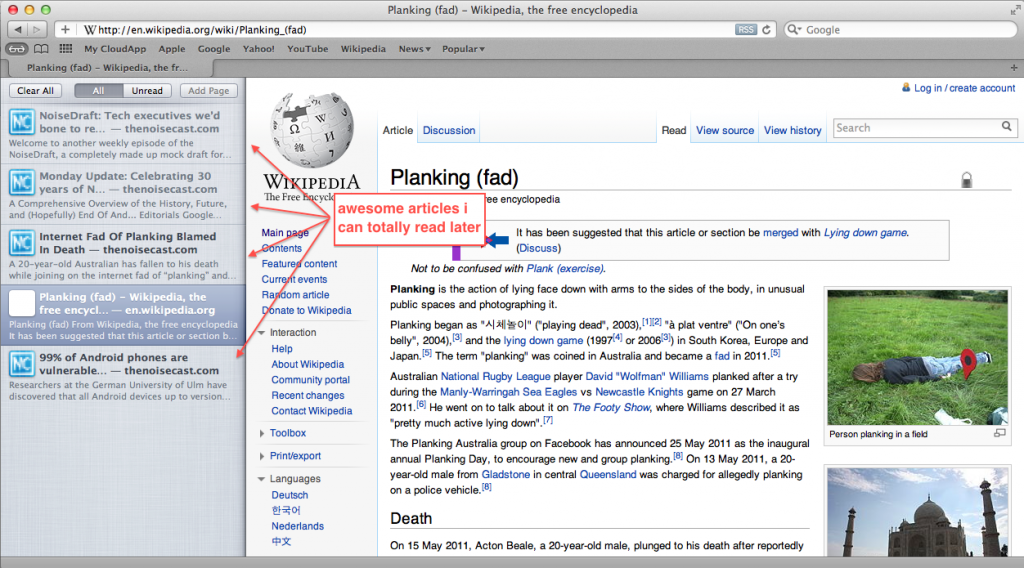This screenshot has width=1024, height=568.
Task: Show bookmarks with the open book icon
Action: [x=41, y=49]
